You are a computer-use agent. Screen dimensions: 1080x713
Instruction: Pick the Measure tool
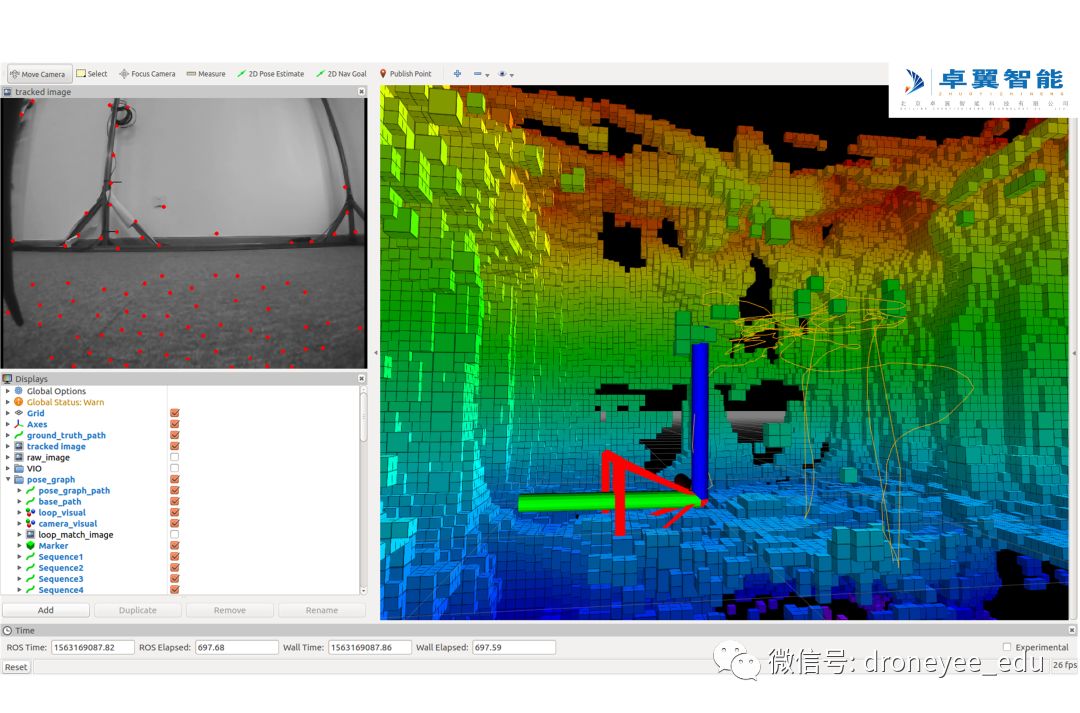pos(205,74)
